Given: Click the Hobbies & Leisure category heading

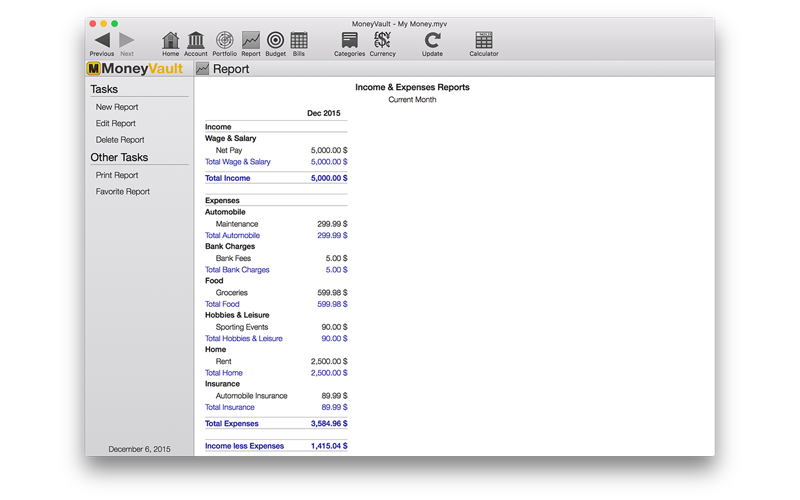Looking at the screenshot, I should pyautogui.click(x=237, y=315).
